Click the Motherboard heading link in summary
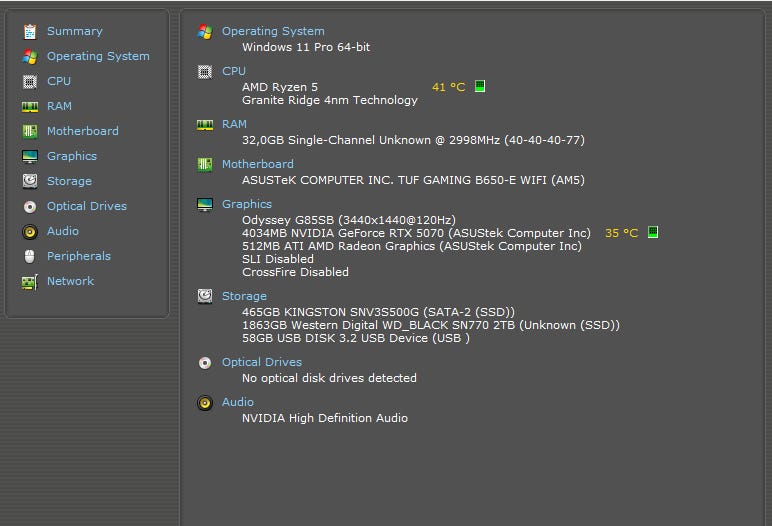Screen dimensions: 772x526 tap(258, 164)
